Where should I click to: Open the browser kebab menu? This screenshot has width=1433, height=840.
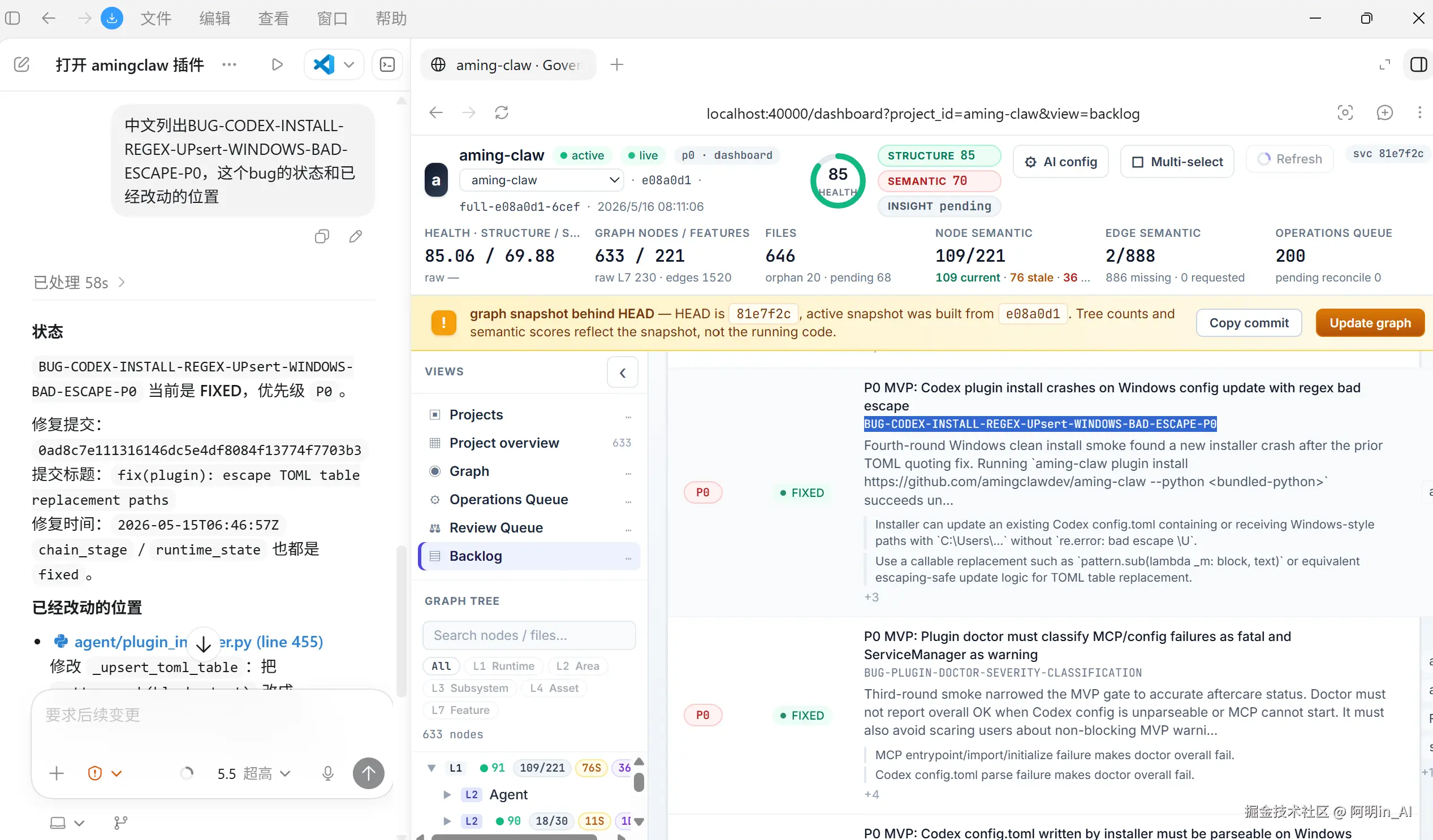1419,113
